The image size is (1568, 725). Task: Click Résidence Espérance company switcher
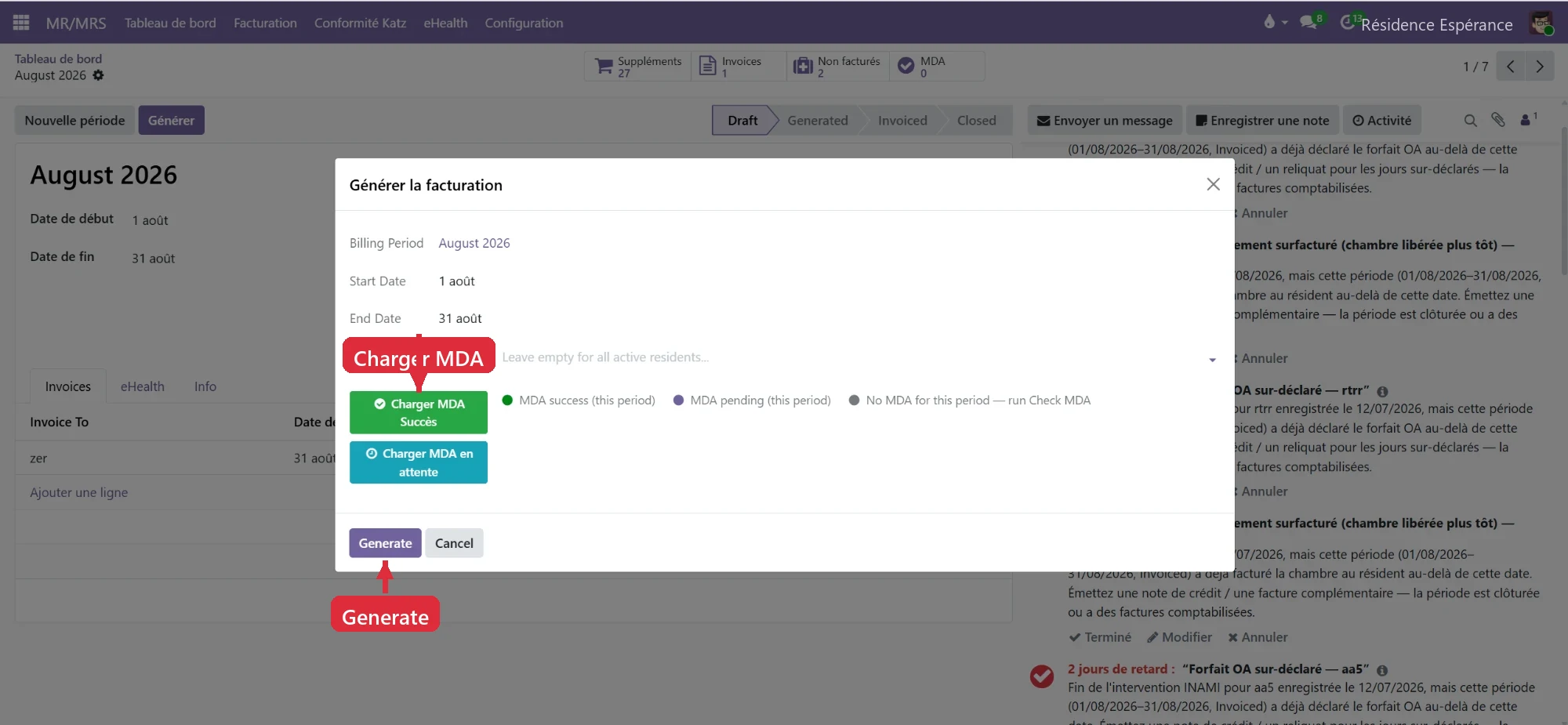[1436, 24]
